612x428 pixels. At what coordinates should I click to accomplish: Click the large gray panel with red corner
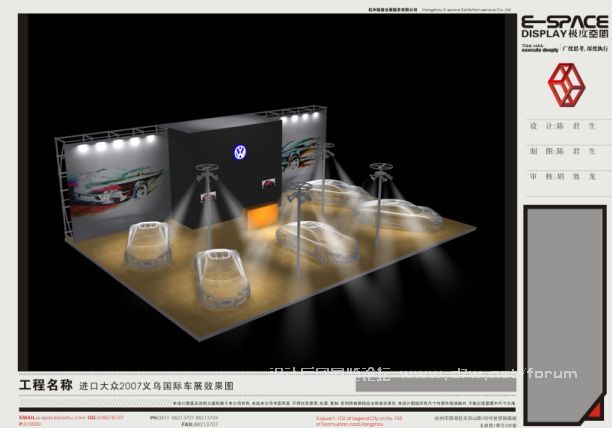click(x=564, y=314)
